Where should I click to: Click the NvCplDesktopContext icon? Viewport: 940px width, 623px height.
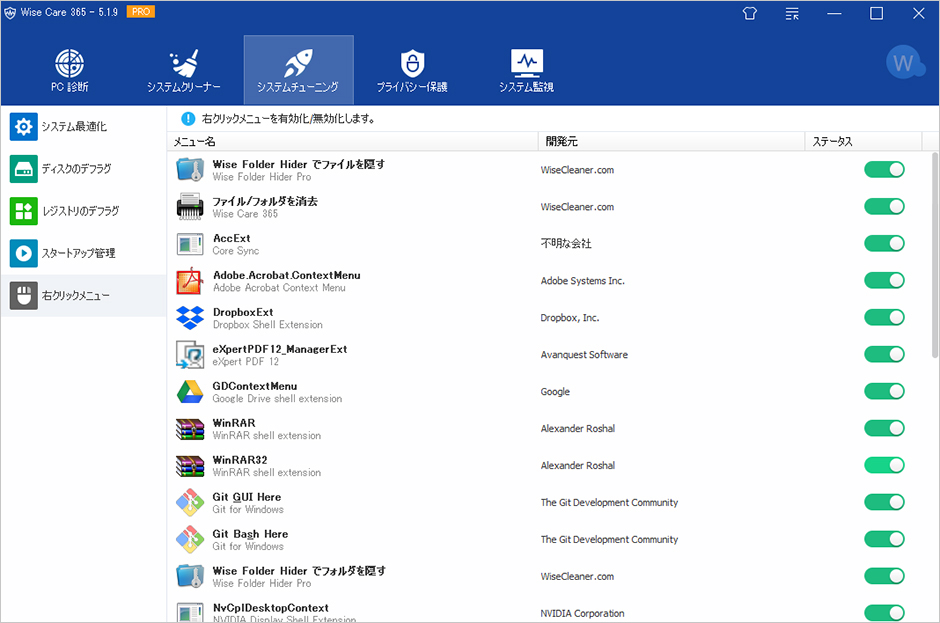190,612
